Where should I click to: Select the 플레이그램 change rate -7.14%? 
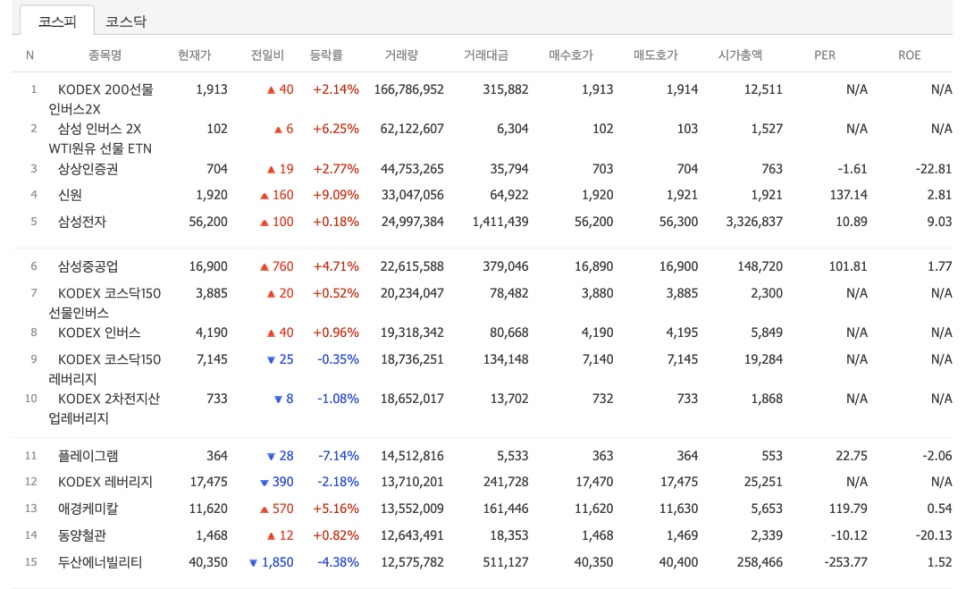click(x=338, y=456)
